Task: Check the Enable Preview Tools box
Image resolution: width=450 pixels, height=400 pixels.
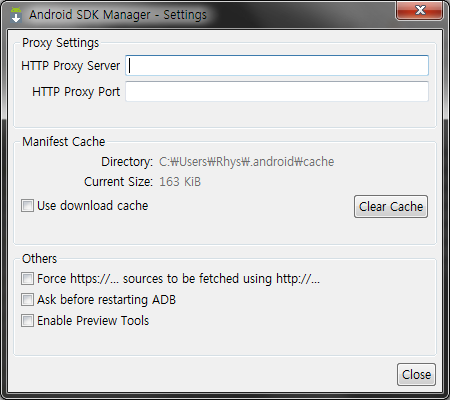Action: (27, 321)
